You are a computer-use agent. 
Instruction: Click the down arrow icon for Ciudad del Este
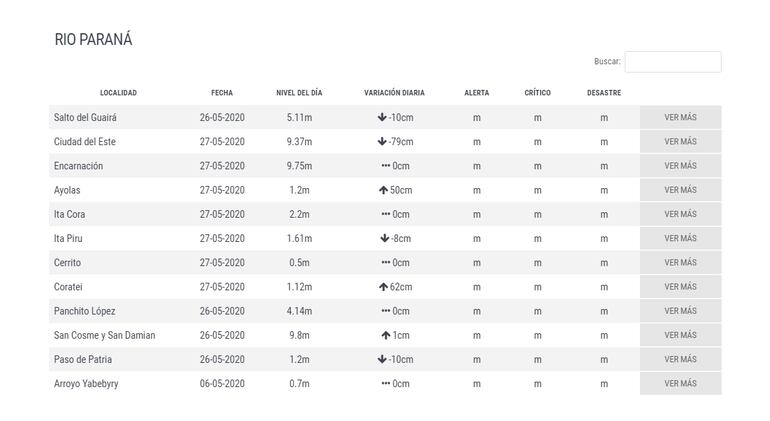pos(382,142)
